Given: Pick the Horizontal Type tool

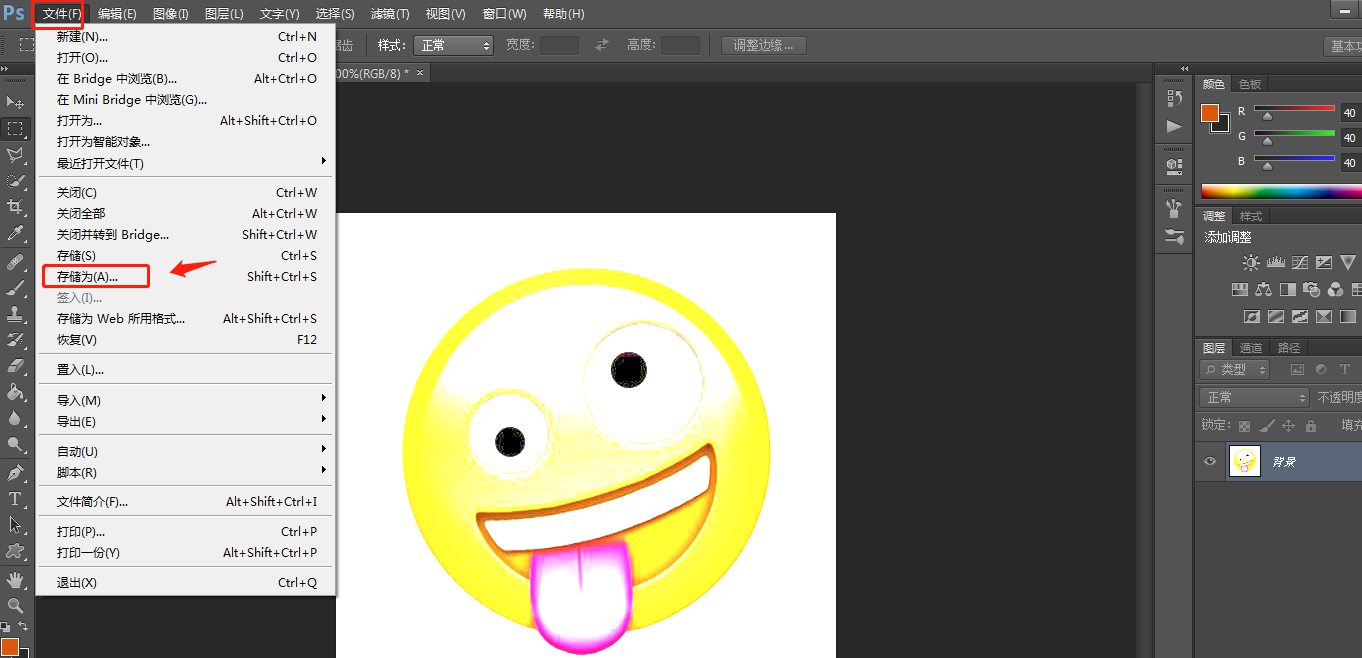Looking at the screenshot, I should tap(15, 499).
